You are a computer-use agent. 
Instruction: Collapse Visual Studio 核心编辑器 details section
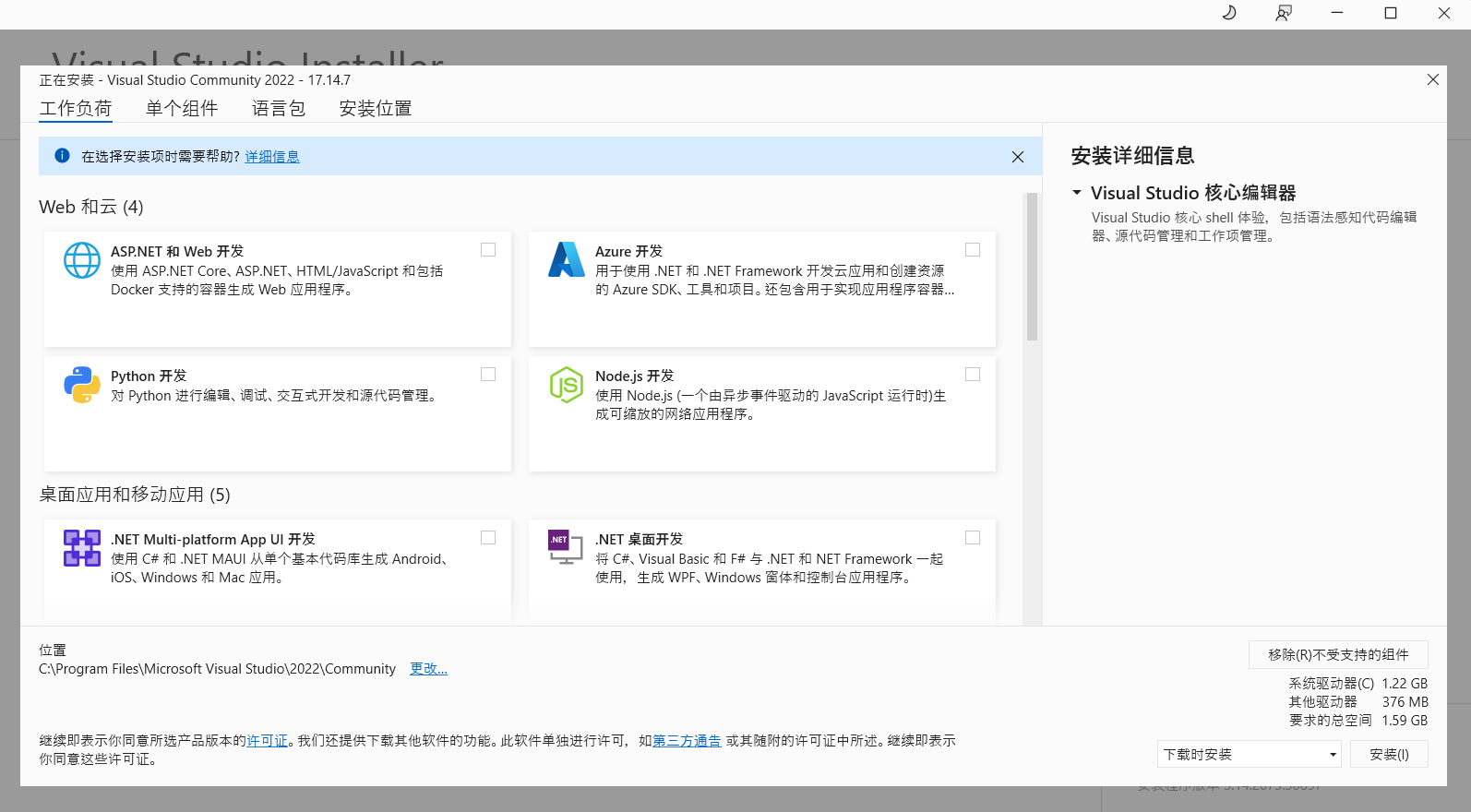tap(1077, 193)
